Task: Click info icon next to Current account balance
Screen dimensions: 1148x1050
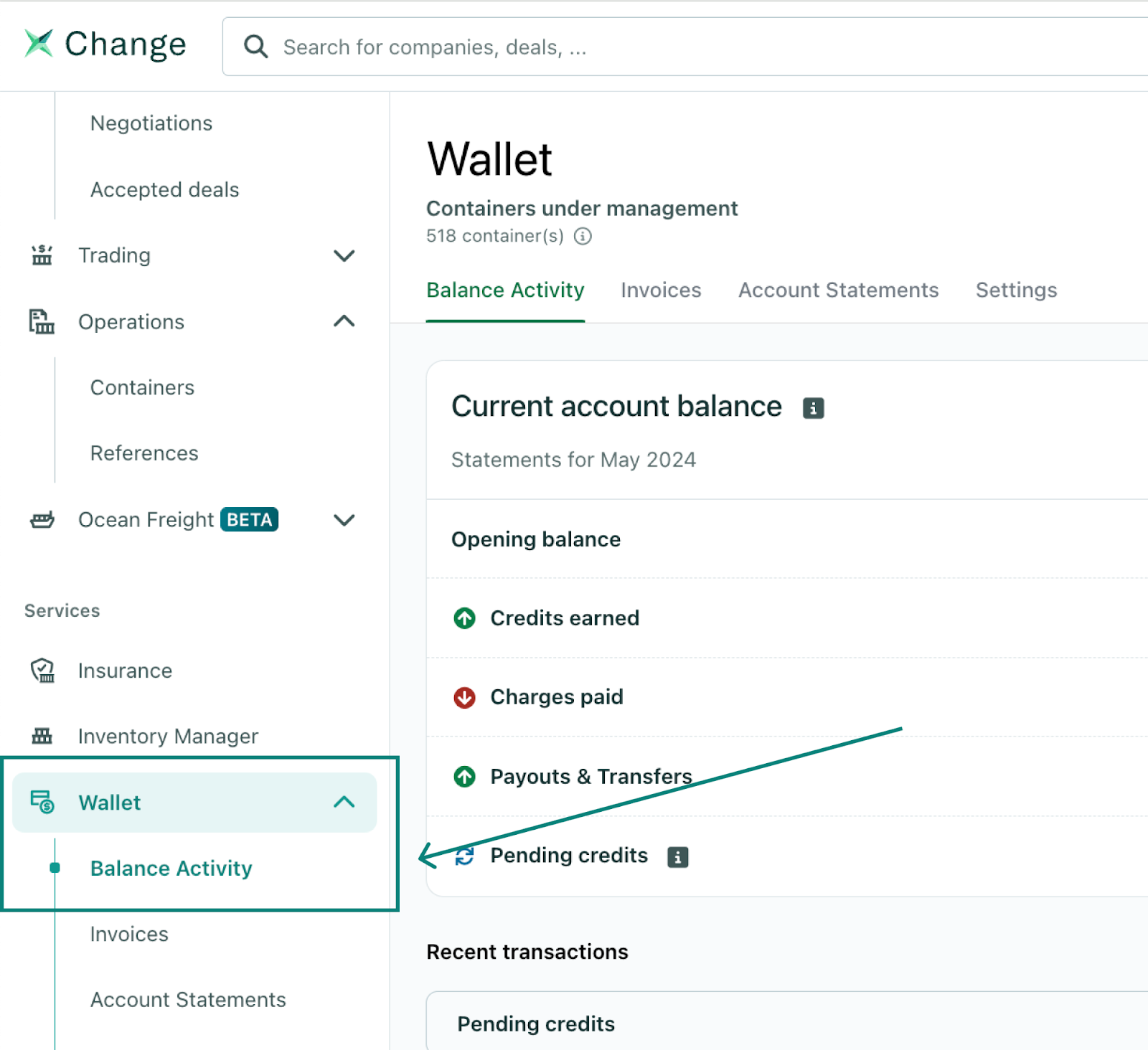Action: pyautogui.click(x=813, y=408)
